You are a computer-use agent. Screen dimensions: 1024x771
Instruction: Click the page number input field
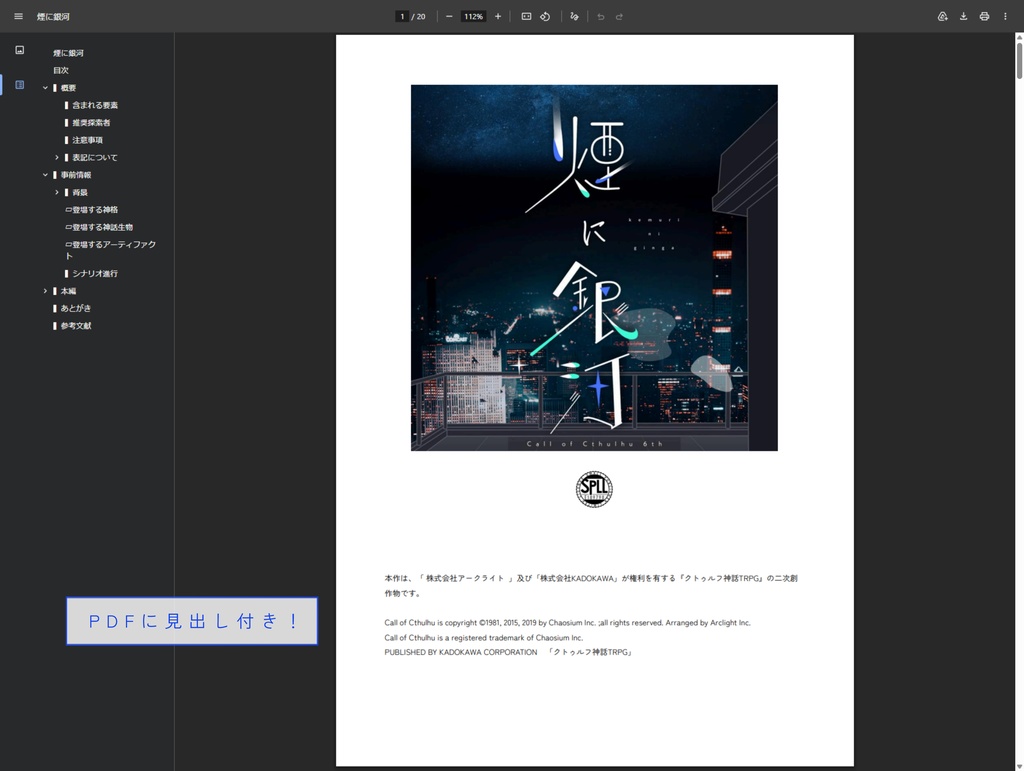[x=402, y=16]
